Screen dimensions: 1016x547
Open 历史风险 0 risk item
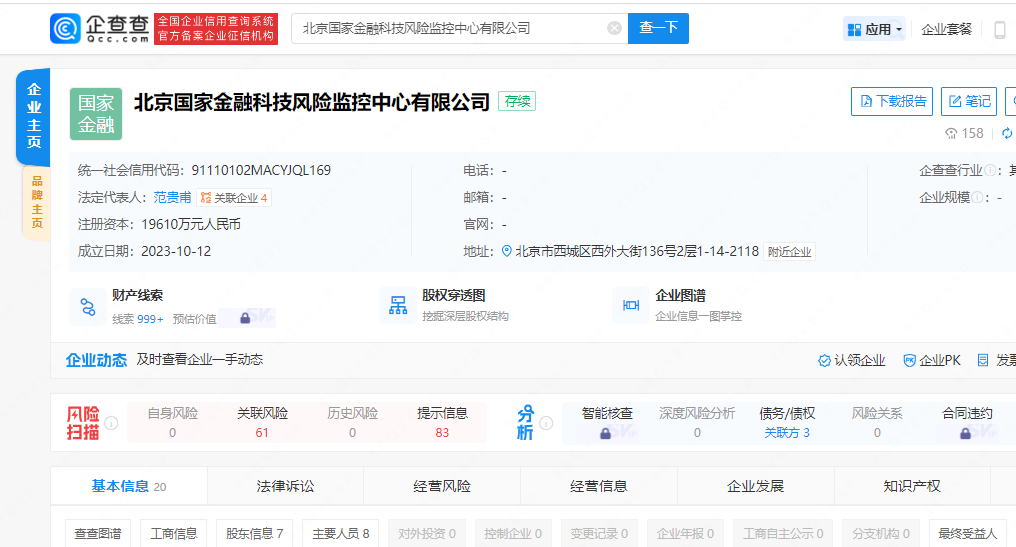(x=352, y=423)
